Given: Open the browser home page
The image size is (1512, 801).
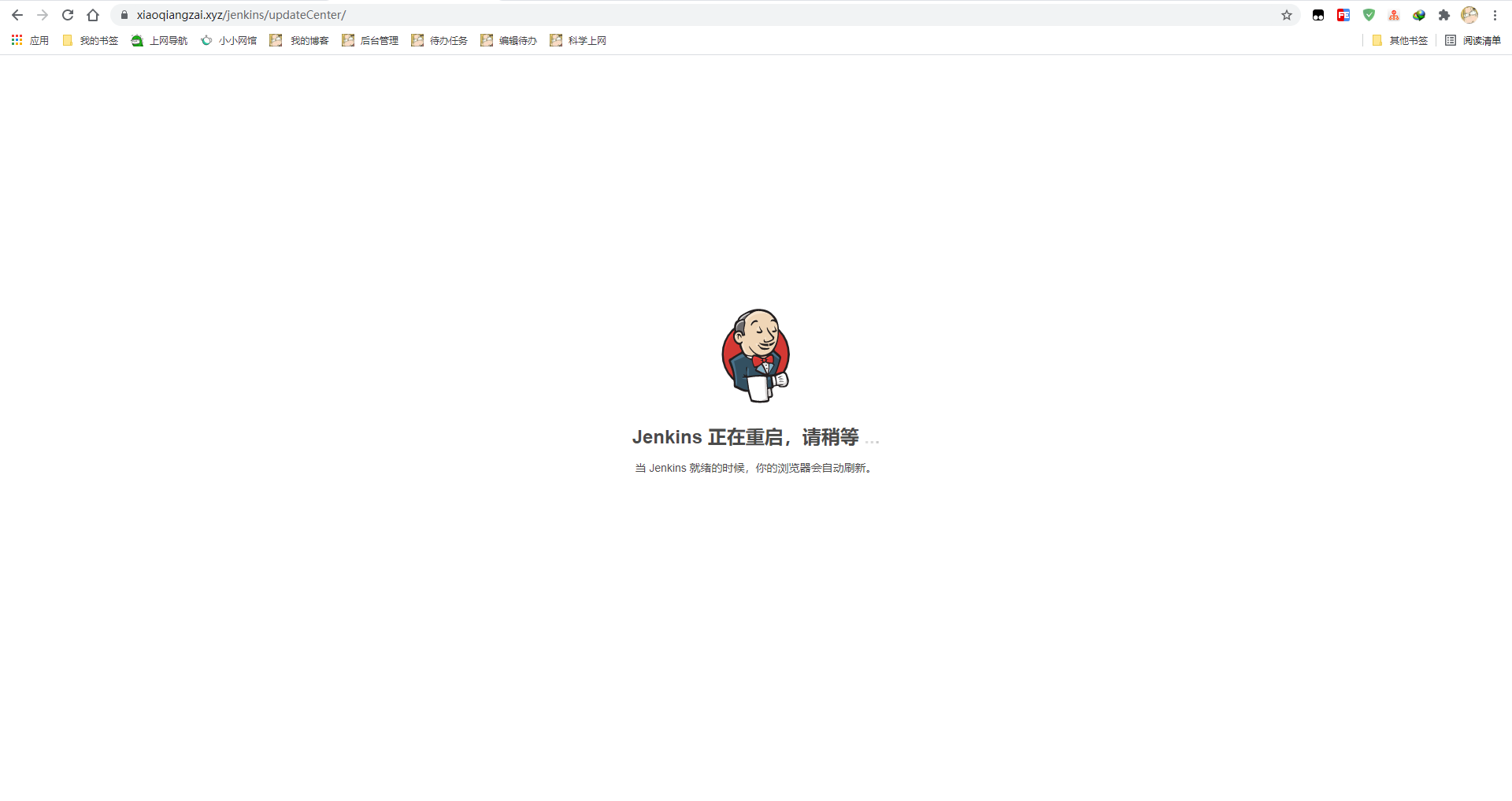Looking at the screenshot, I should [x=93, y=15].
